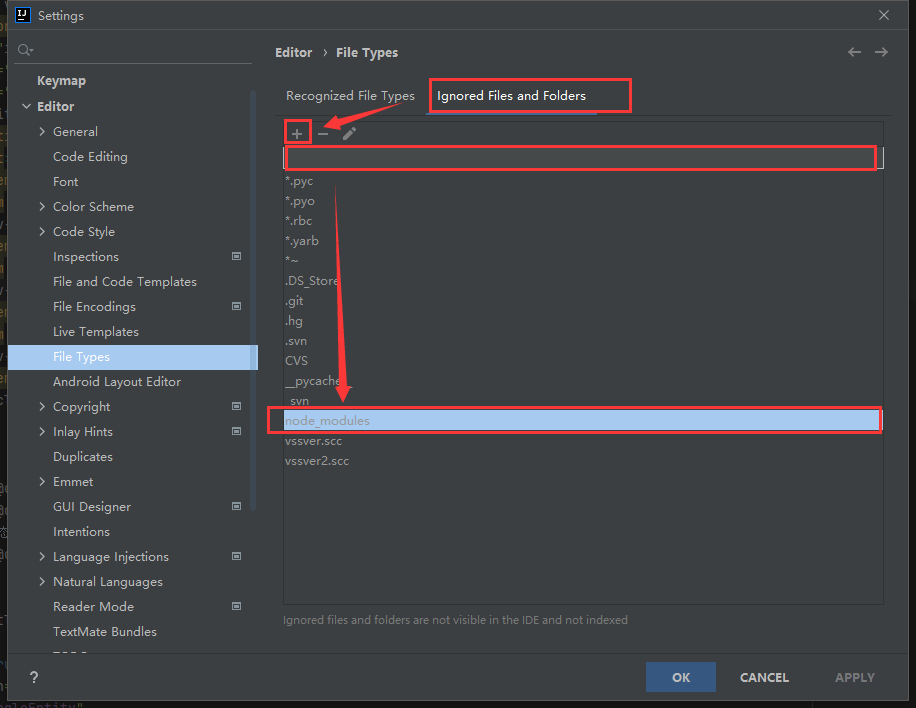
Task: Click the back navigation arrow
Action: tap(854, 52)
